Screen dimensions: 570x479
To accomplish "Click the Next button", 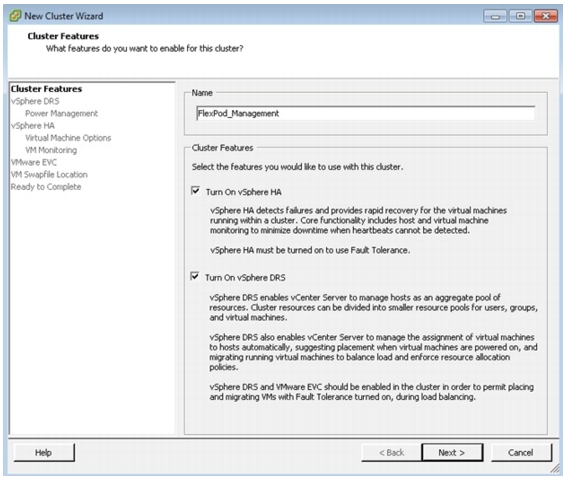I will point(452,452).
